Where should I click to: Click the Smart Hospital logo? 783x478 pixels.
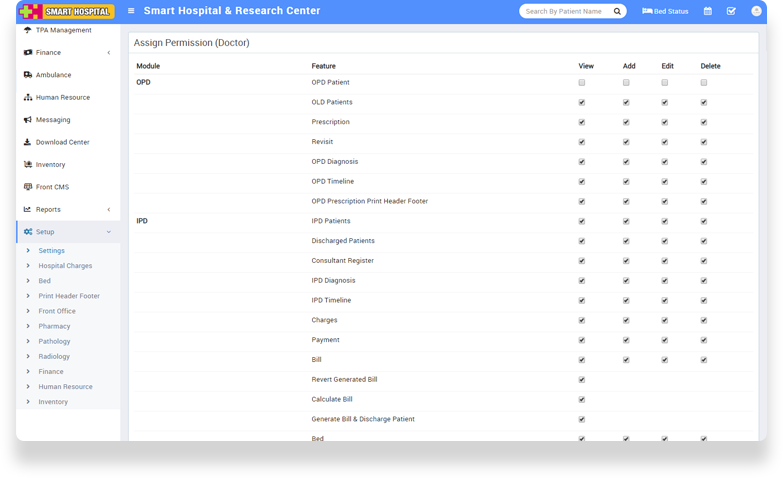(x=67, y=11)
